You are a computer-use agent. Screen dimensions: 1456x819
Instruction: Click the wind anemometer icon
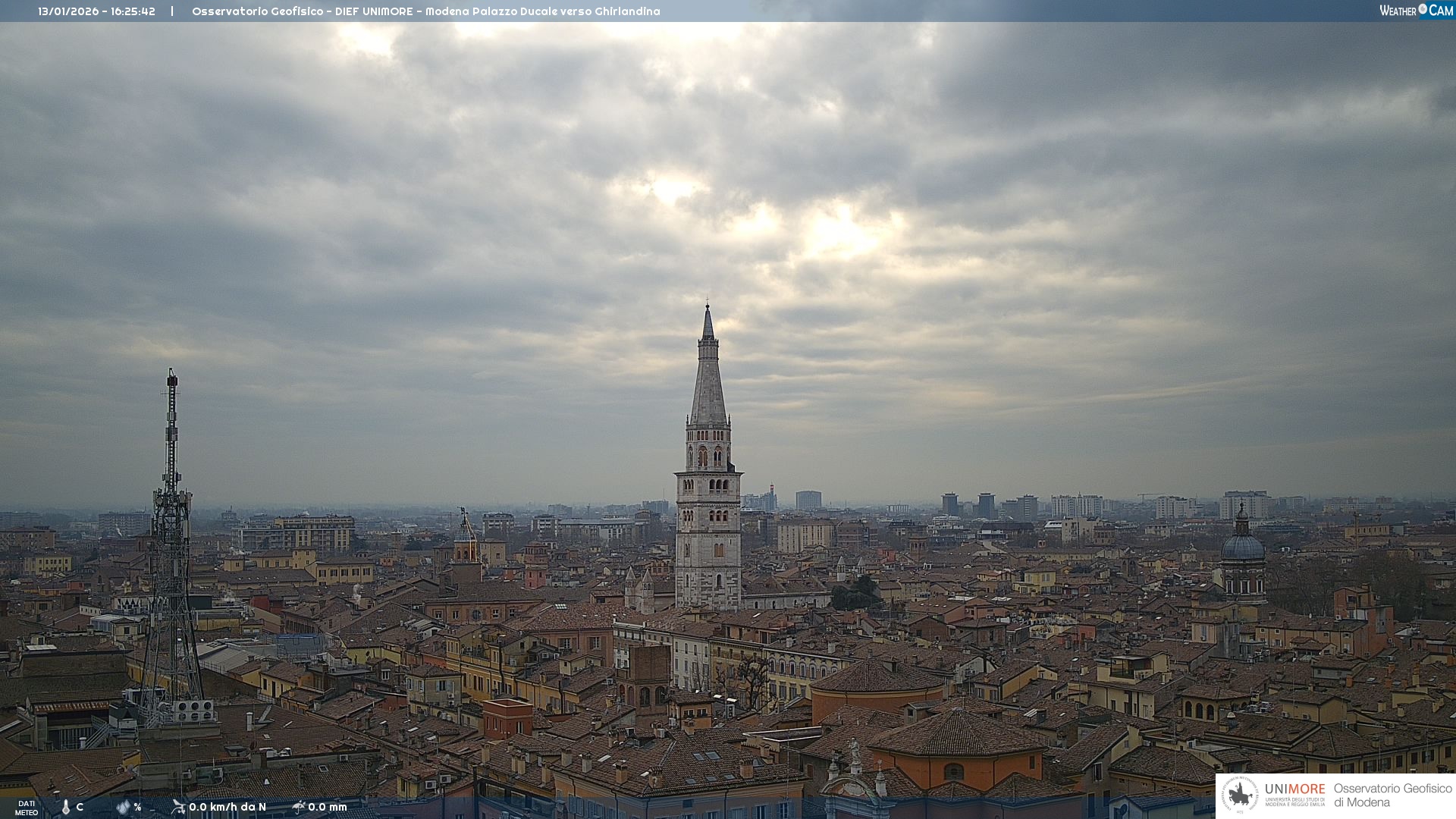pos(178,807)
